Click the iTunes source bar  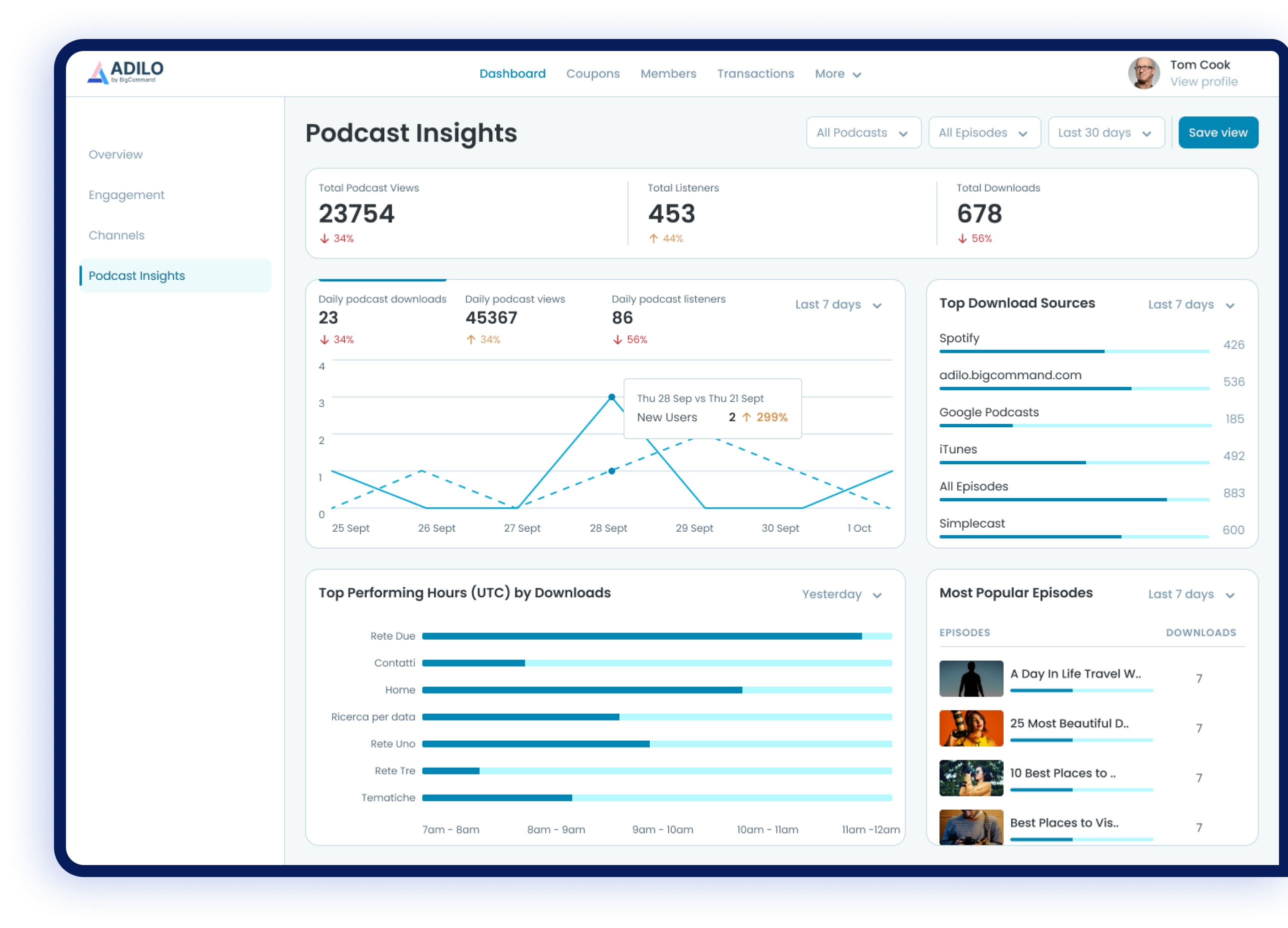[x=1075, y=462]
